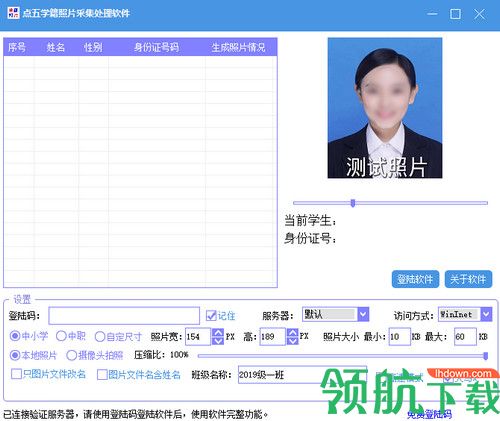Image resolution: width=500 pixels, height=421 pixels.
Task: Open the 服务器 dropdown
Action: 363,314
